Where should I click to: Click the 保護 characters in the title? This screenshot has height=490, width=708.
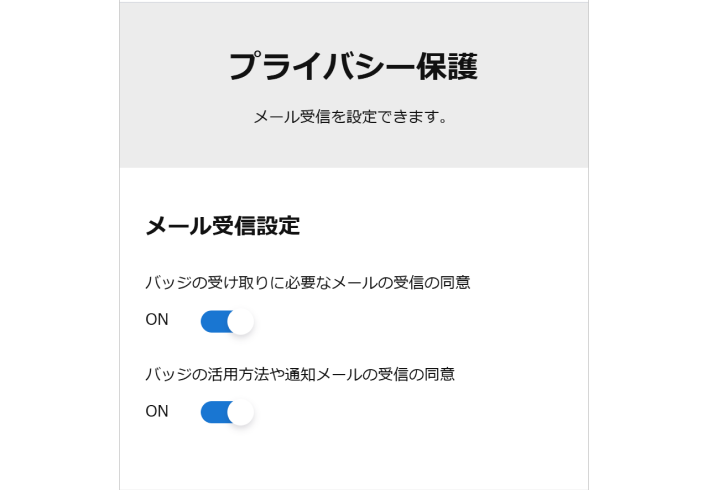pyautogui.click(x=447, y=67)
